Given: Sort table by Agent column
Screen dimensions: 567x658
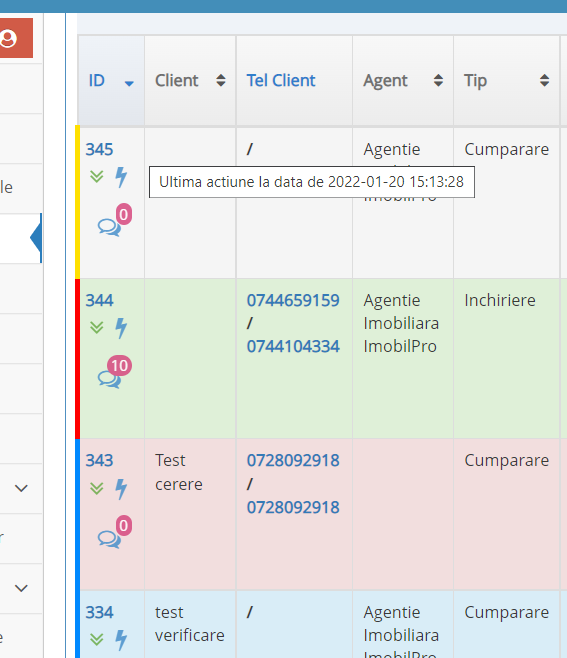Looking at the screenshot, I should (403, 81).
